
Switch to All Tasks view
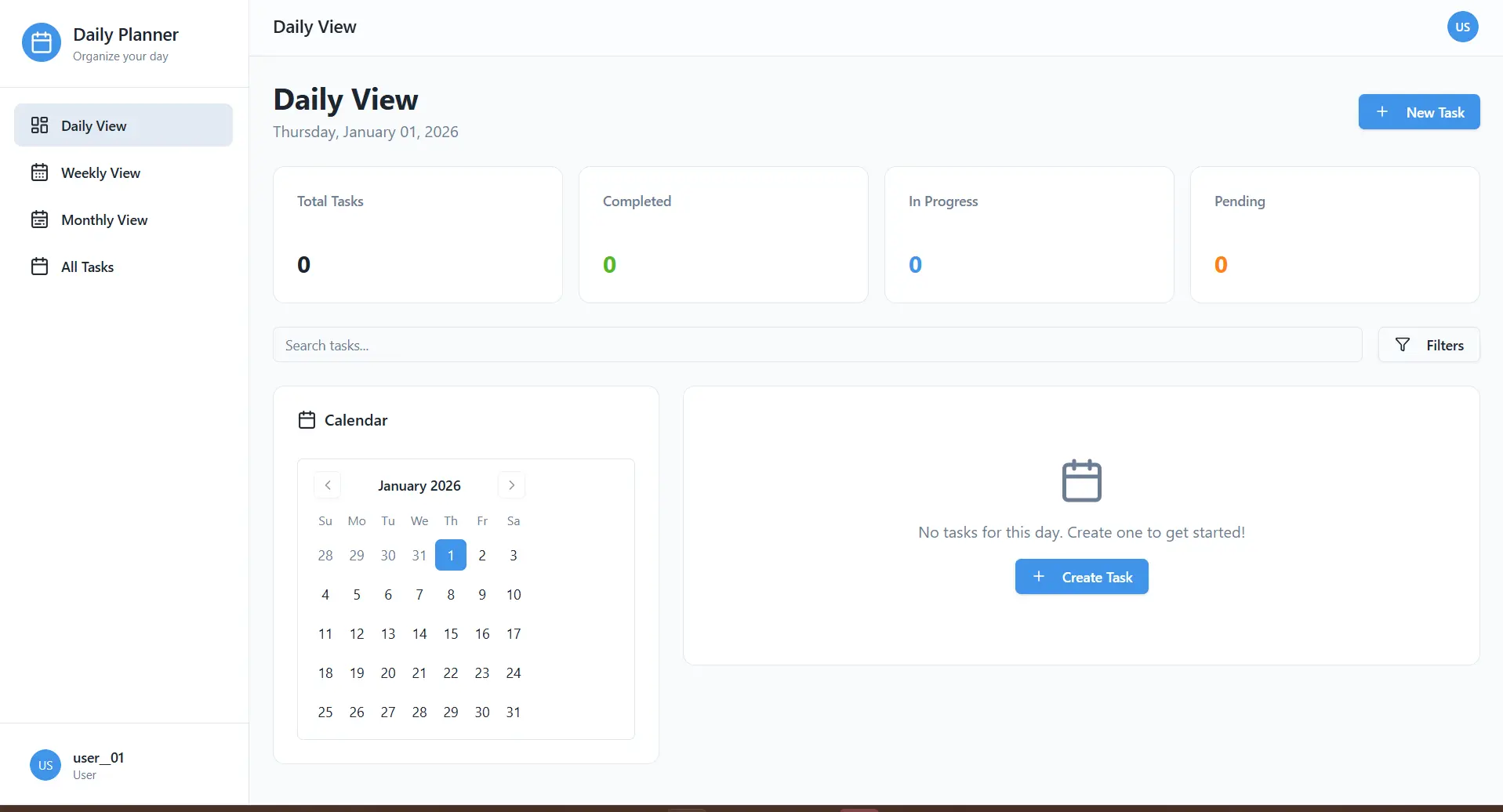pyautogui.click(x=88, y=266)
